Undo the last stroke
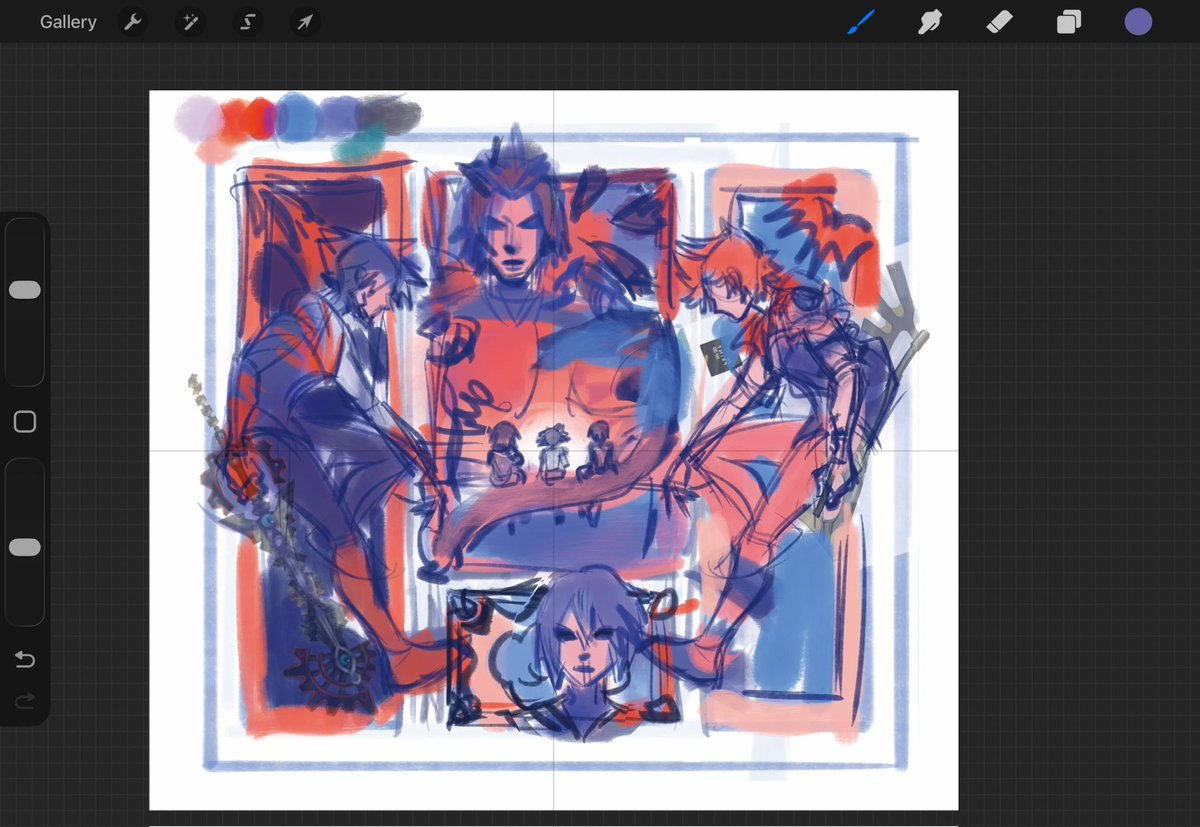 pyautogui.click(x=25, y=659)
